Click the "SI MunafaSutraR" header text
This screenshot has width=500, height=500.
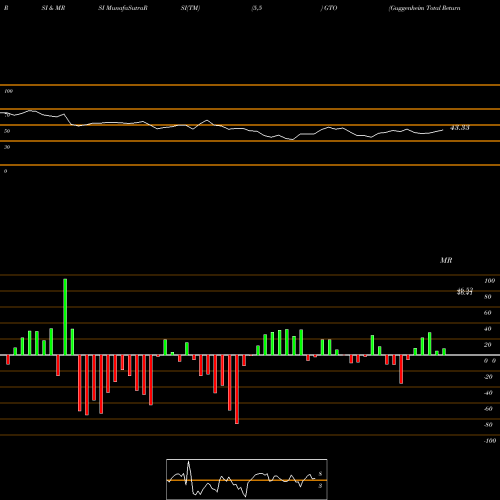coord(123,8)
